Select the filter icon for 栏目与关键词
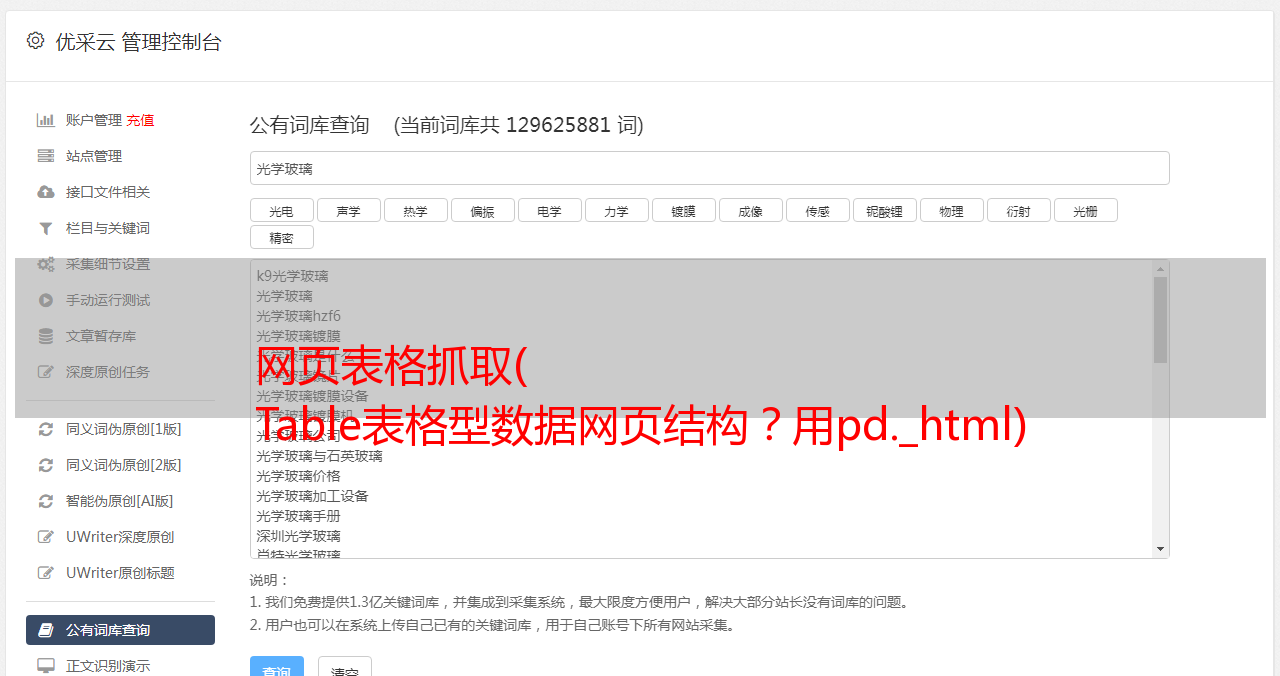Viewport: 1280px width, 676px height. coord(45,228)
